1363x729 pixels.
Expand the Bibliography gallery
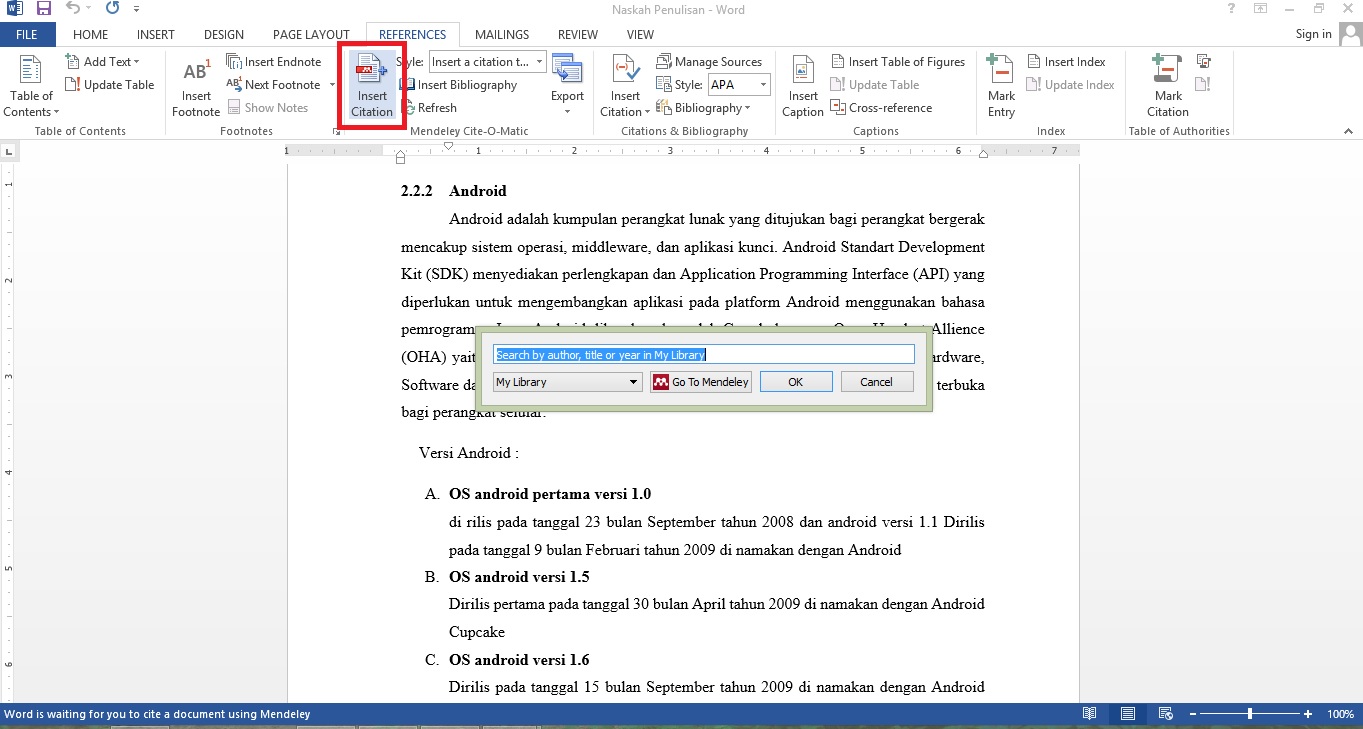tap(704, 108)
